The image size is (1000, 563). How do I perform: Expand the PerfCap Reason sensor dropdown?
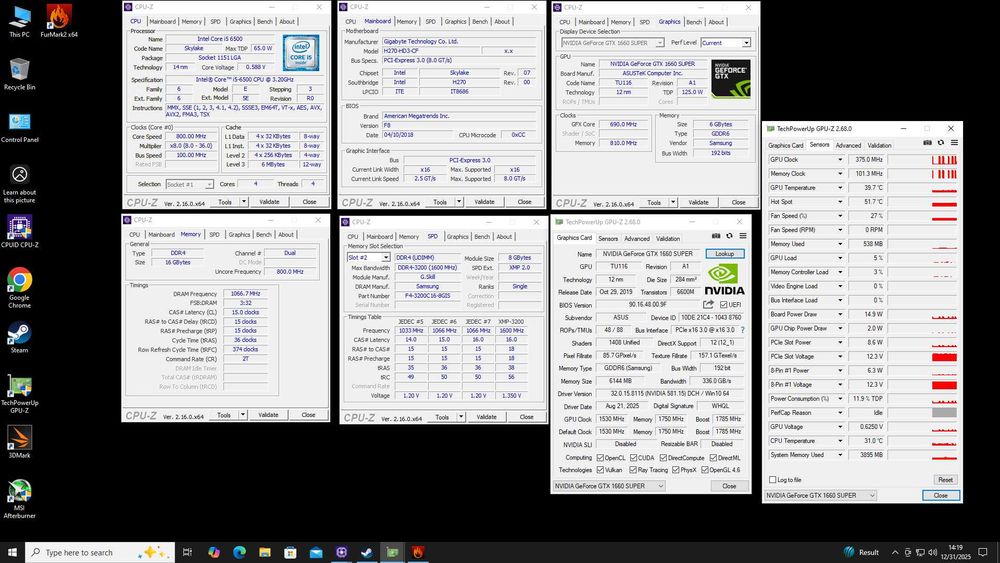(x=840, y=413)
